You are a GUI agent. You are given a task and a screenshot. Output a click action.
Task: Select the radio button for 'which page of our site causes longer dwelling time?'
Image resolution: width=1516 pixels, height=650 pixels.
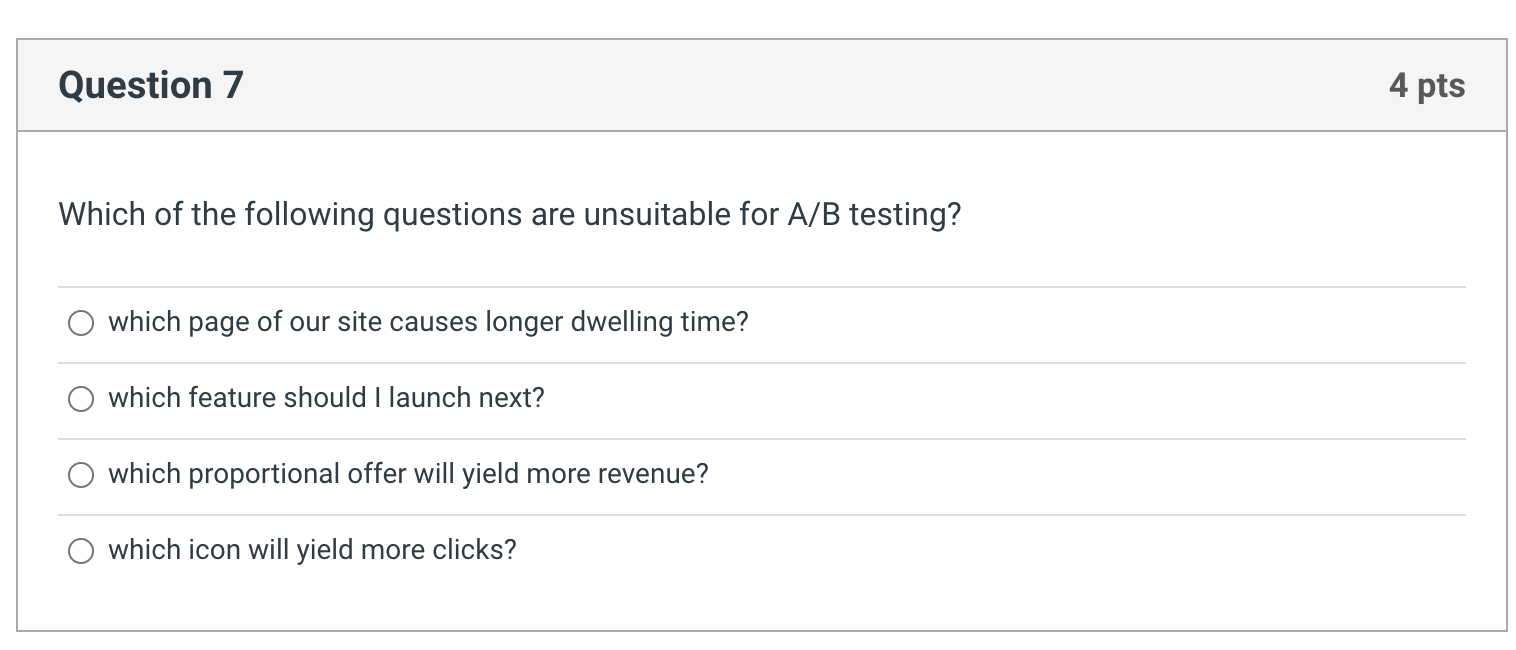coord(81,323)
